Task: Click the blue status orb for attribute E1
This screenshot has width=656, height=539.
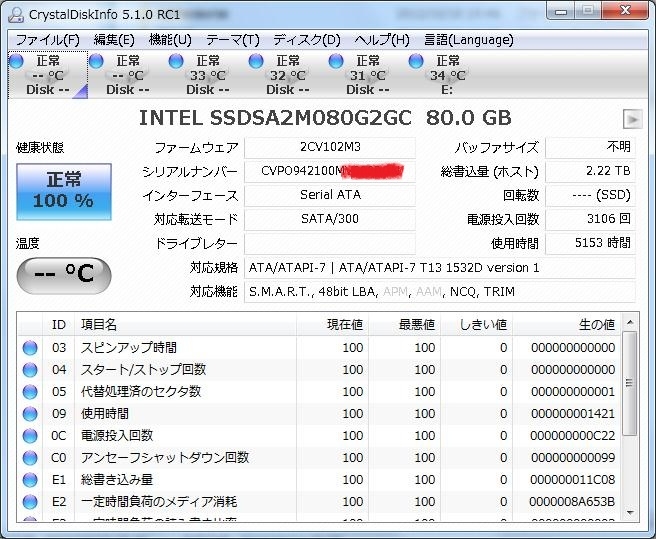Action: click(30, 480)
